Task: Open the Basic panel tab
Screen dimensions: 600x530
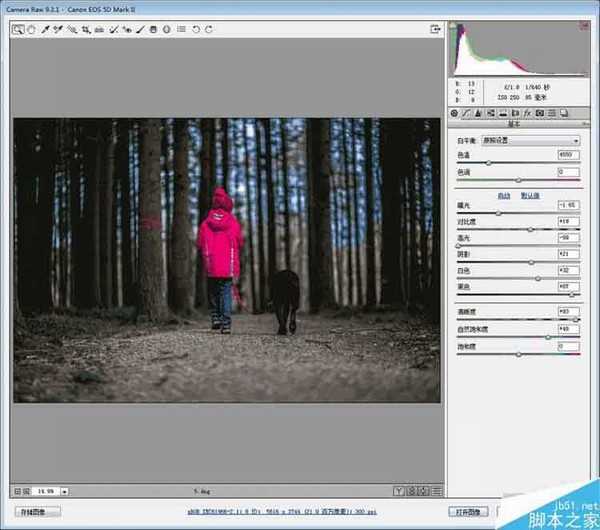Action: point(454,113)
